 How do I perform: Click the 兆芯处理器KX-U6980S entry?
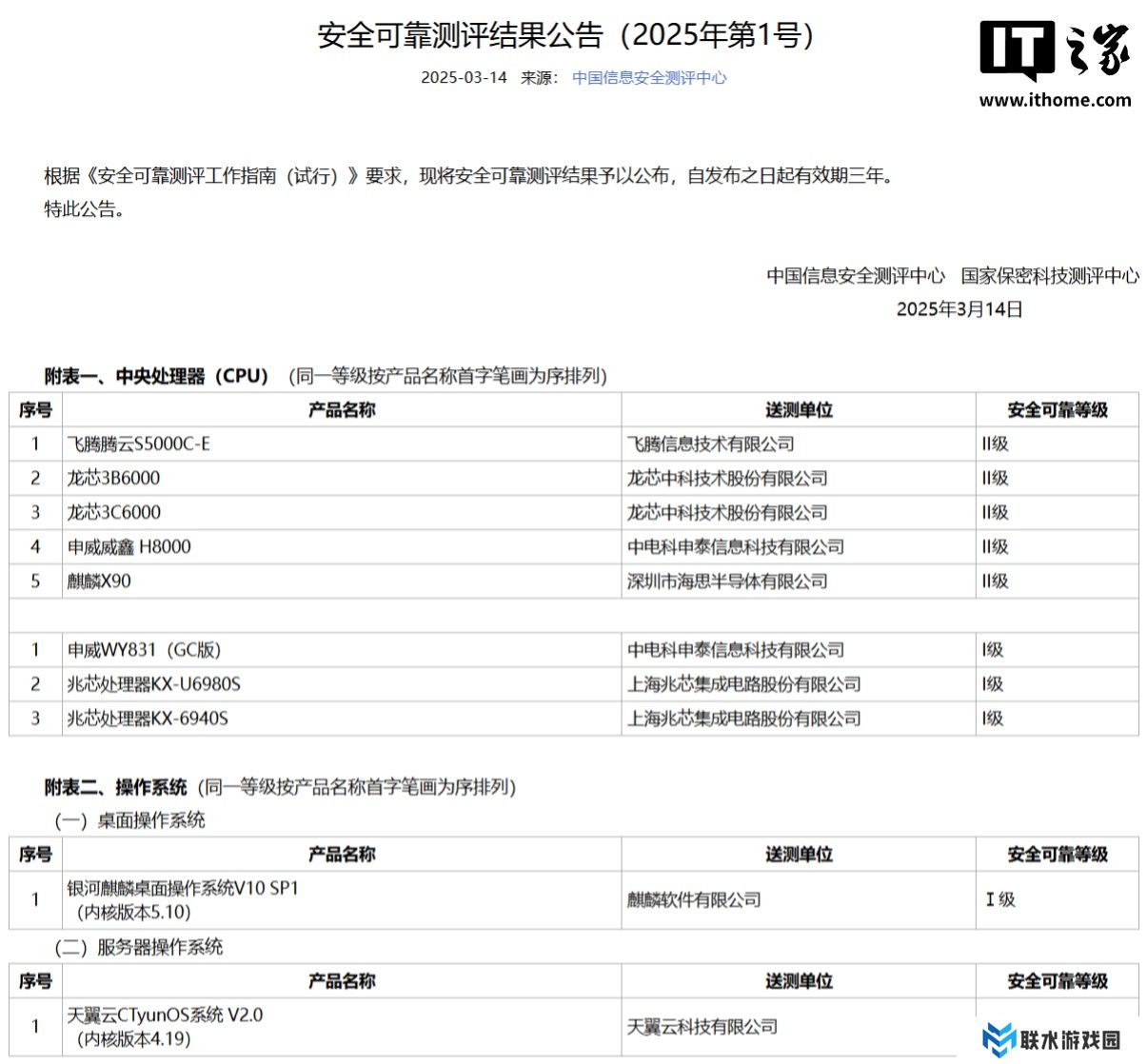pos(153,684)
